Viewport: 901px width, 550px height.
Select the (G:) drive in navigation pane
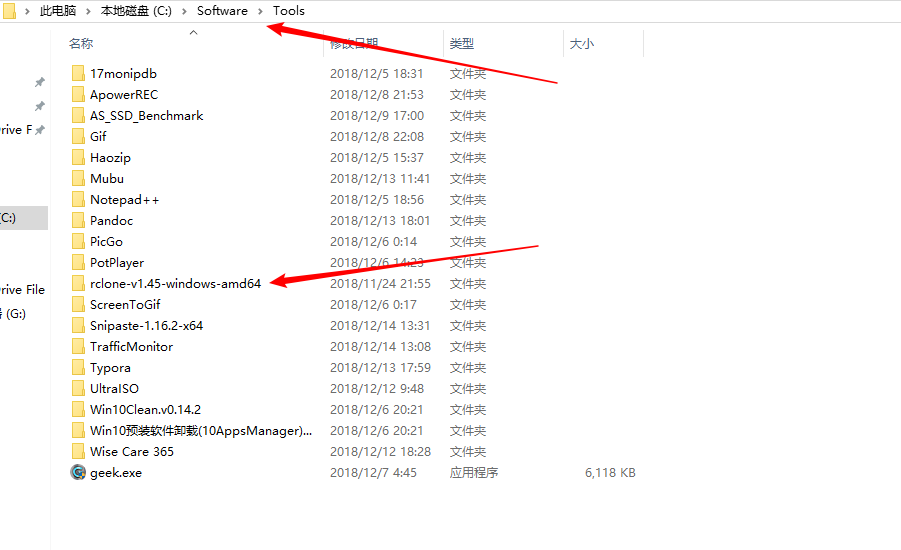14,314
